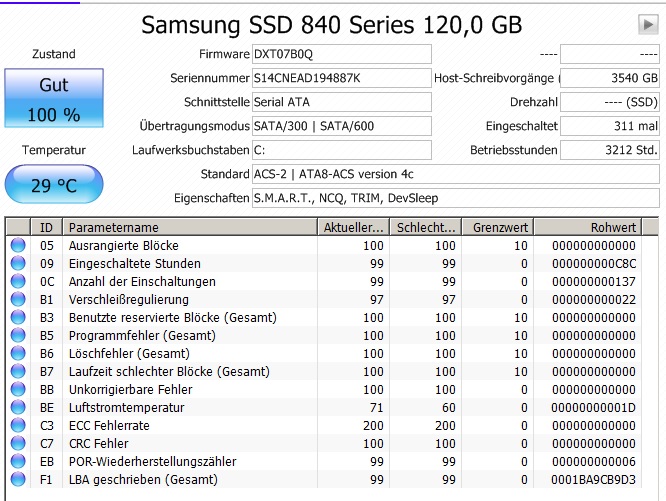Click the status dot for Laufzeit schlechter Blöcke

click(x=18, y=372)
